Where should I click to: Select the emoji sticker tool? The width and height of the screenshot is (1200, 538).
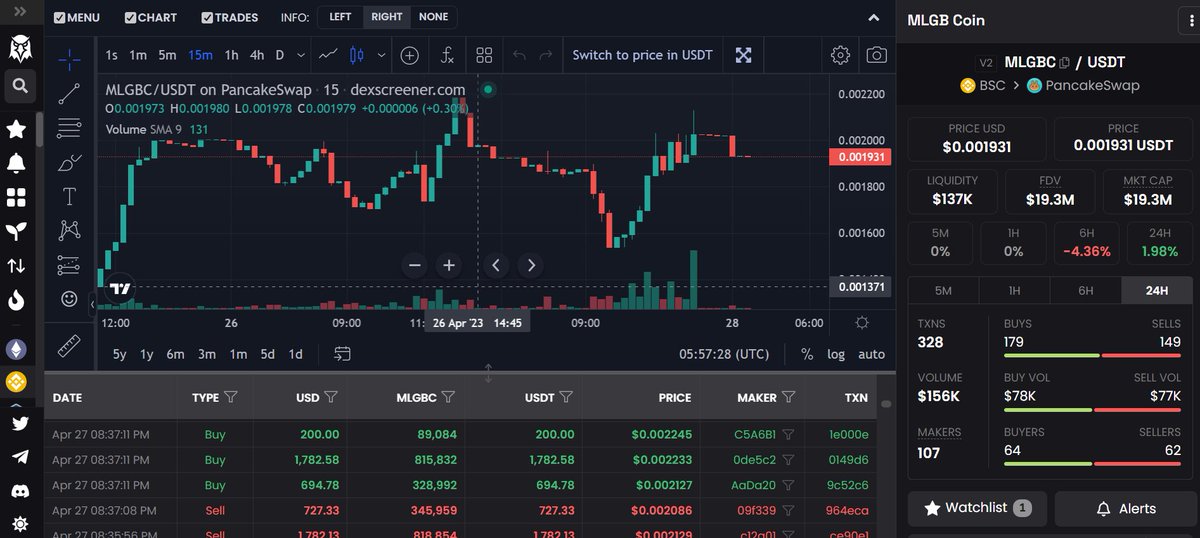(69, 298)
